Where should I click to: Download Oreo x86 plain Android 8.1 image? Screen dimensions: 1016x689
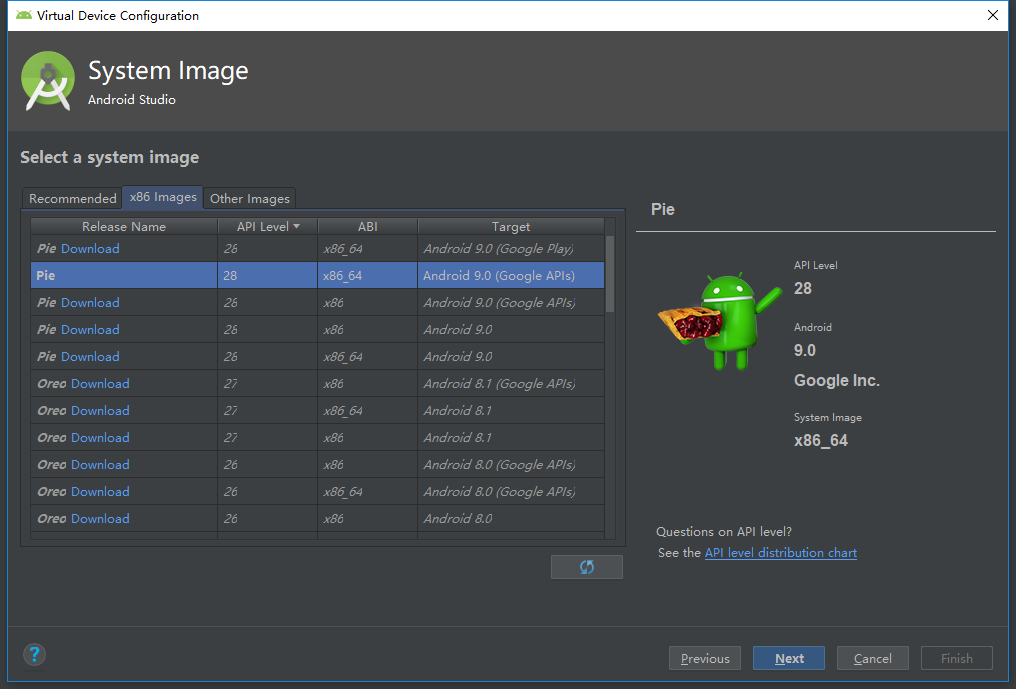100,438
